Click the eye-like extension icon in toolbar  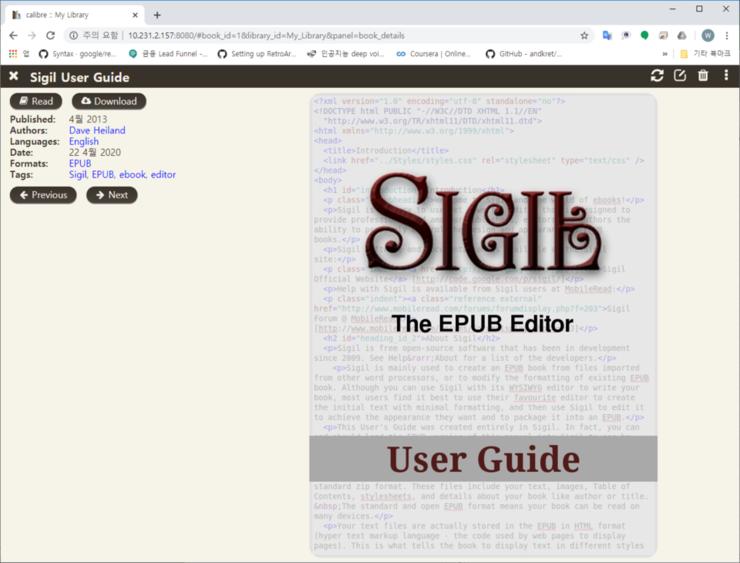[x=626, y=35]
